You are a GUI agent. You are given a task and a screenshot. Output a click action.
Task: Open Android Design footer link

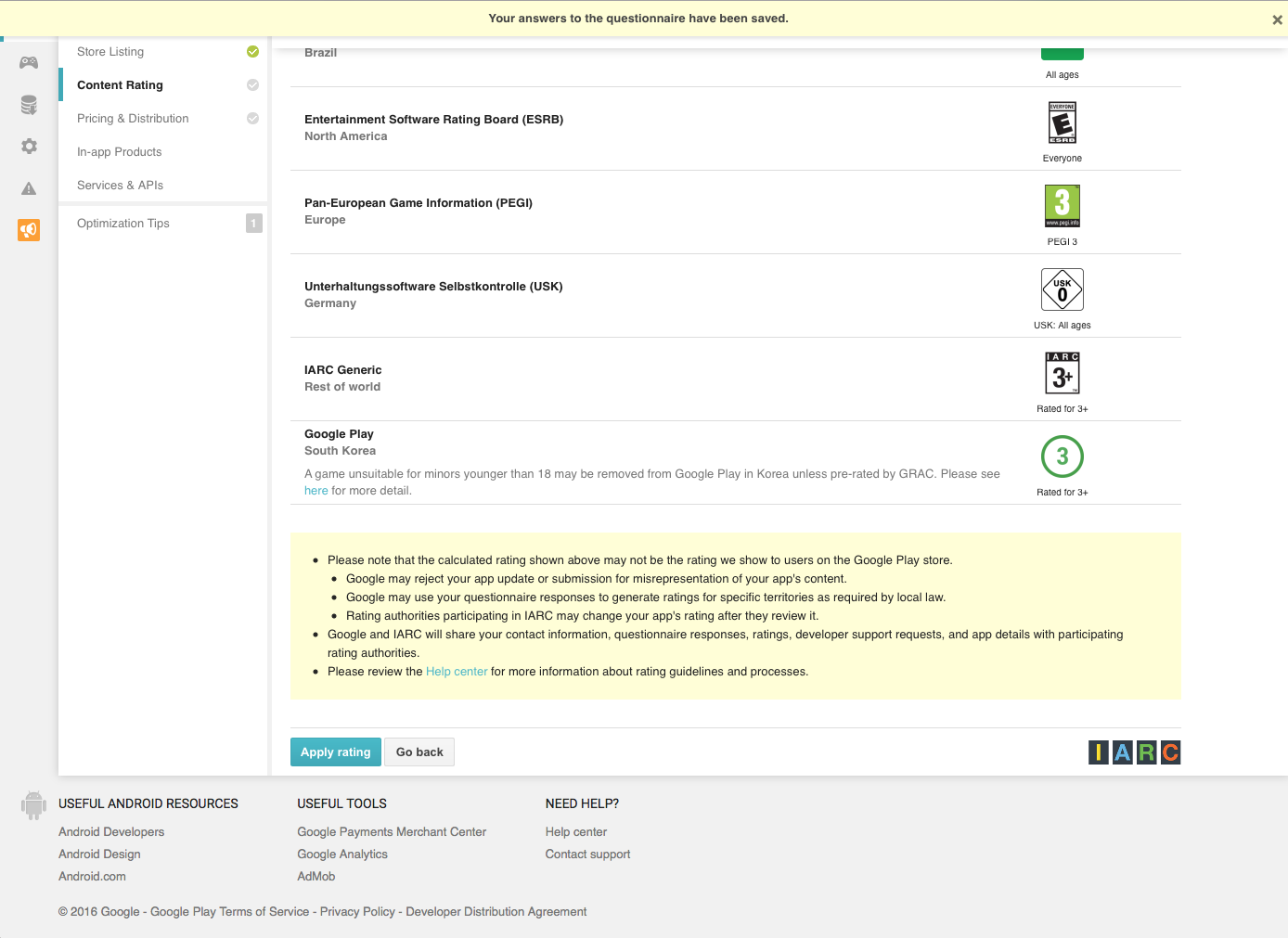(x=99, y=854)
